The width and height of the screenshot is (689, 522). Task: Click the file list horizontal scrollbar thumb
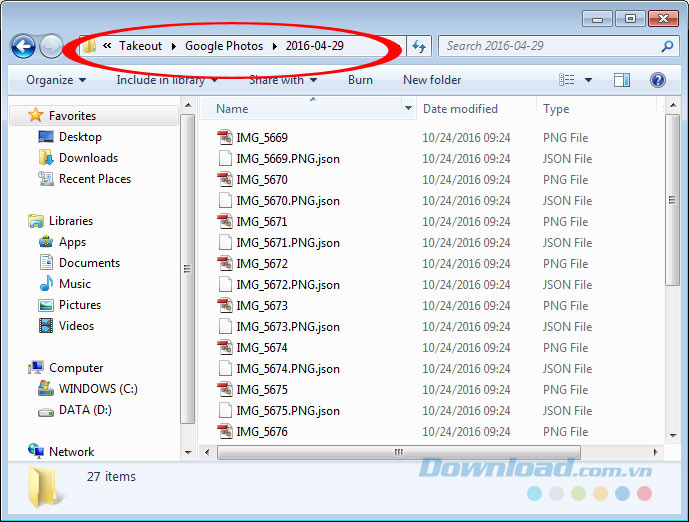tap(399, 452)
